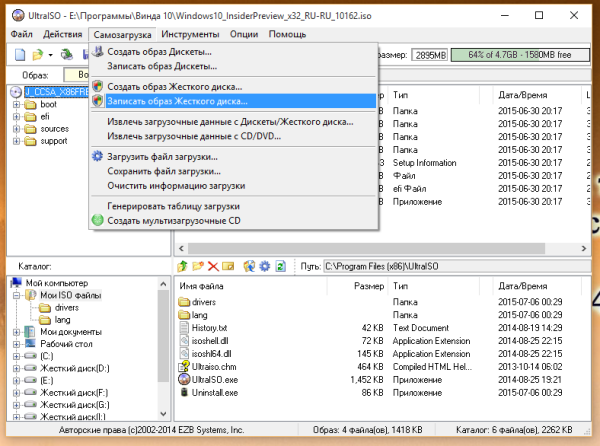Click the Go Up folder icon
The width and height of the screenshot is (600, 446).
click(183, 266)
